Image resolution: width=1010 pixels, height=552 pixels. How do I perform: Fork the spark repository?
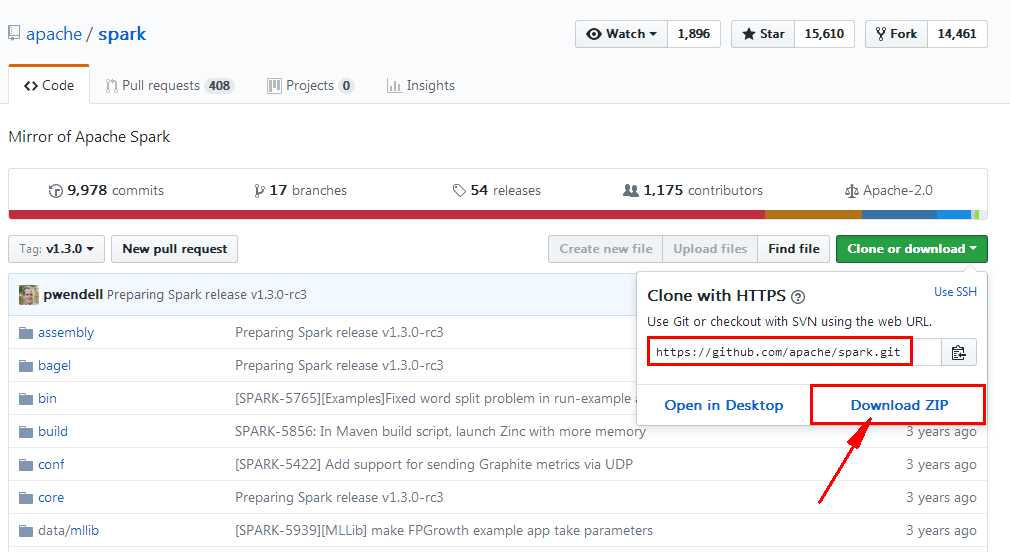(896, 34)
